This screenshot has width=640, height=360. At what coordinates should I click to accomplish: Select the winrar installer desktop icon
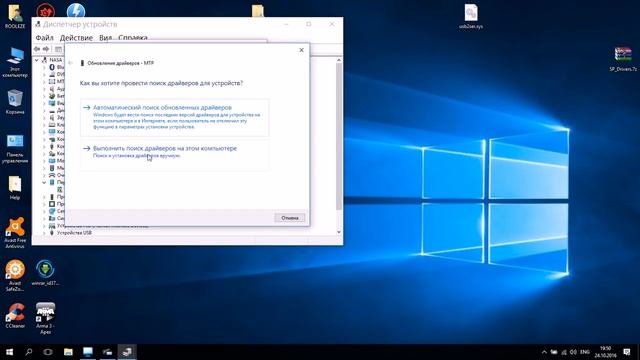pos(45,273)
